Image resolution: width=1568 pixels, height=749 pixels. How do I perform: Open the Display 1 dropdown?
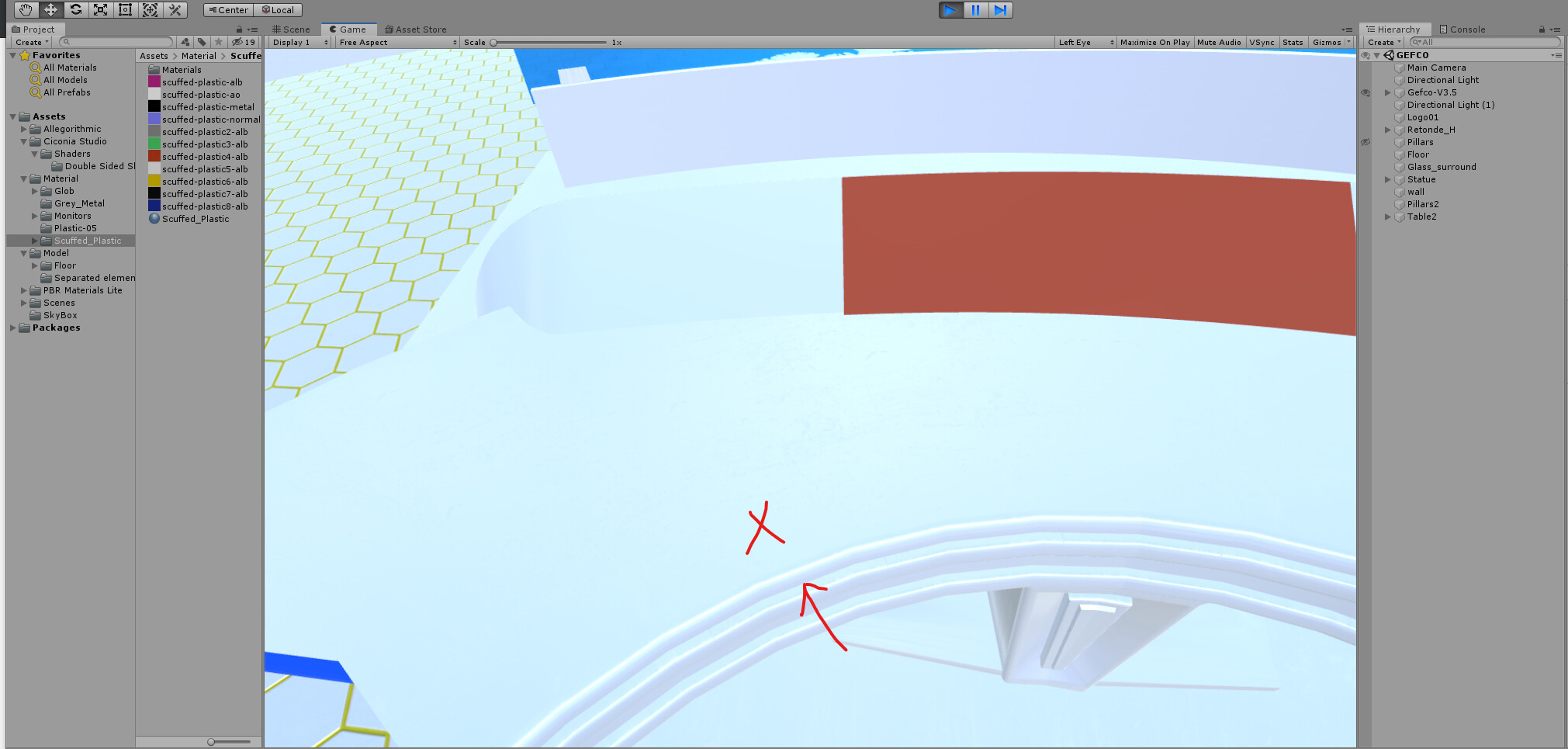(297, 42)
